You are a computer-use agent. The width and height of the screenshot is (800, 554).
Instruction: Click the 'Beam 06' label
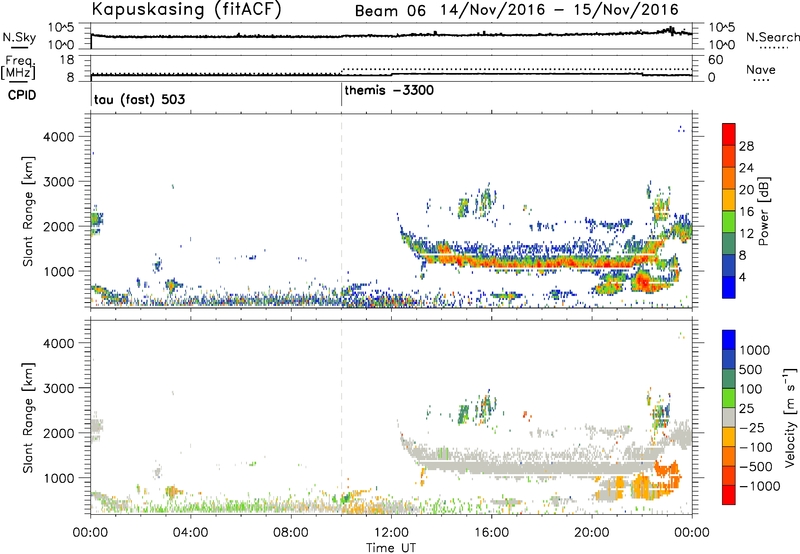[x=390, y=10]
